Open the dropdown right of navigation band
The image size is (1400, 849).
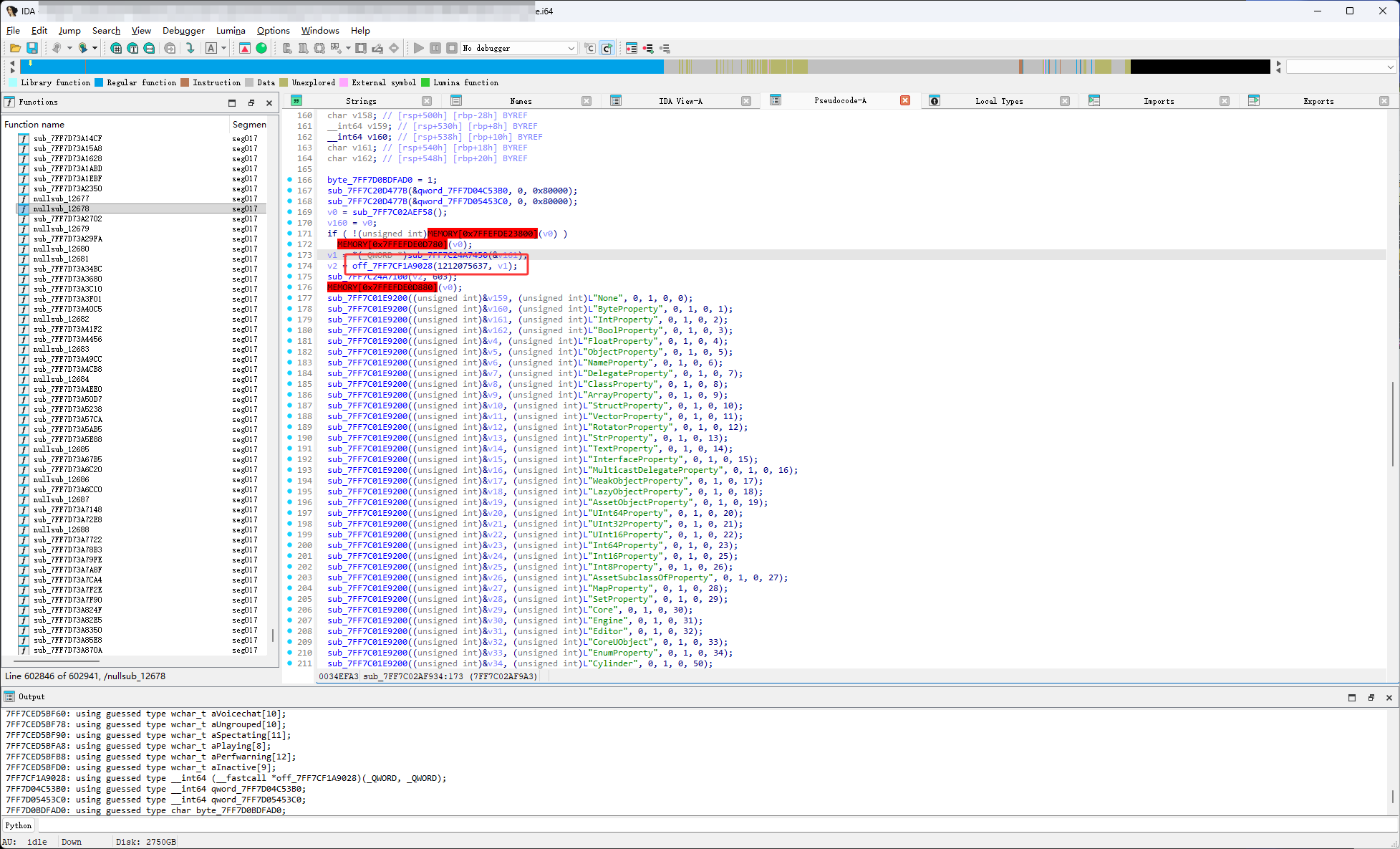1389,67
